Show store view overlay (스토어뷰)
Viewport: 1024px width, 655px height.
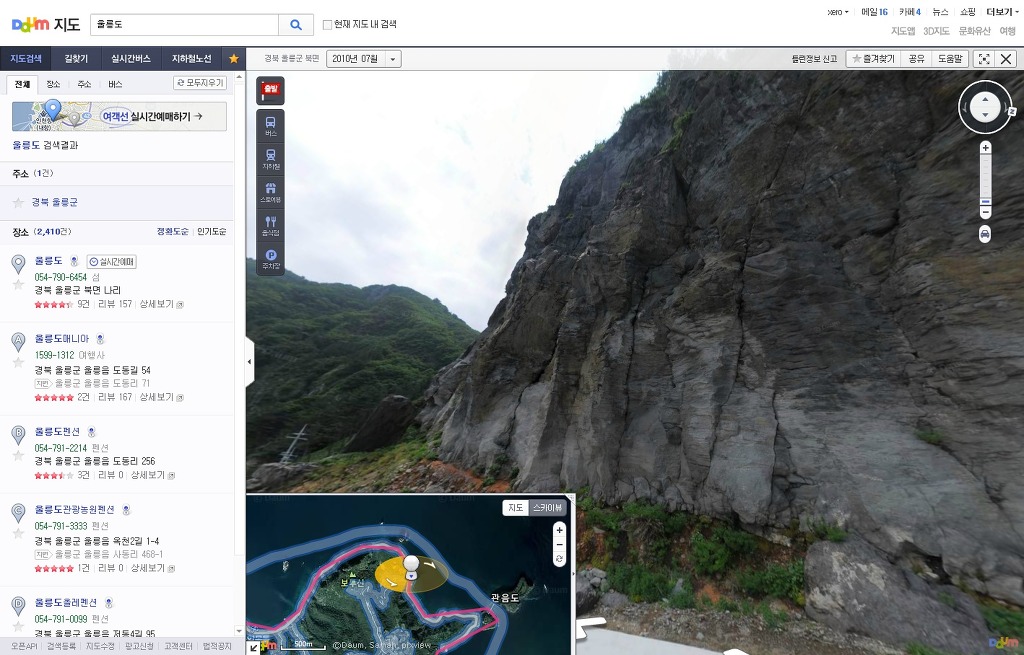(x=270, y=192)
